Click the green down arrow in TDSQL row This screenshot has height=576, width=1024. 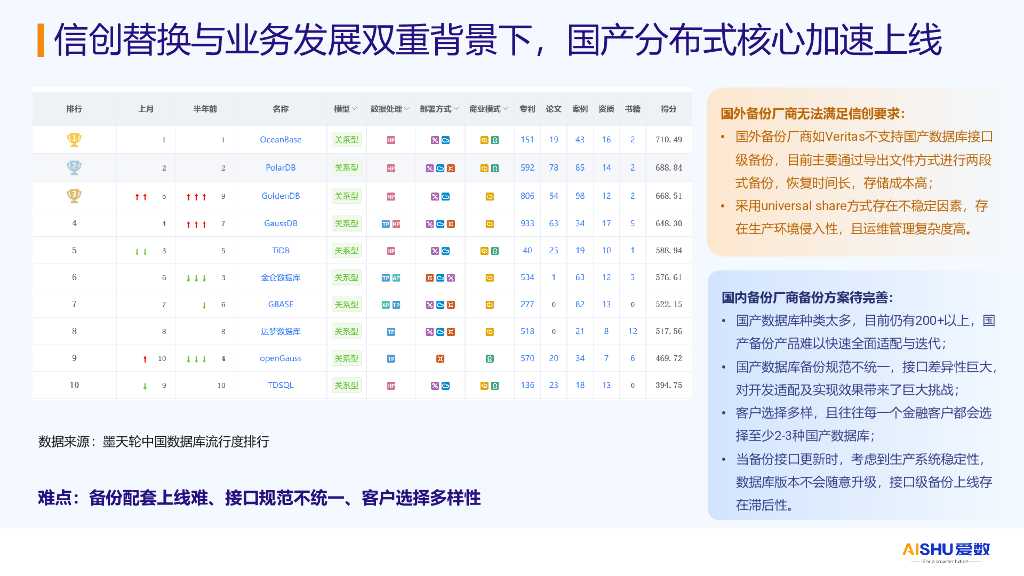pos(145,385)
